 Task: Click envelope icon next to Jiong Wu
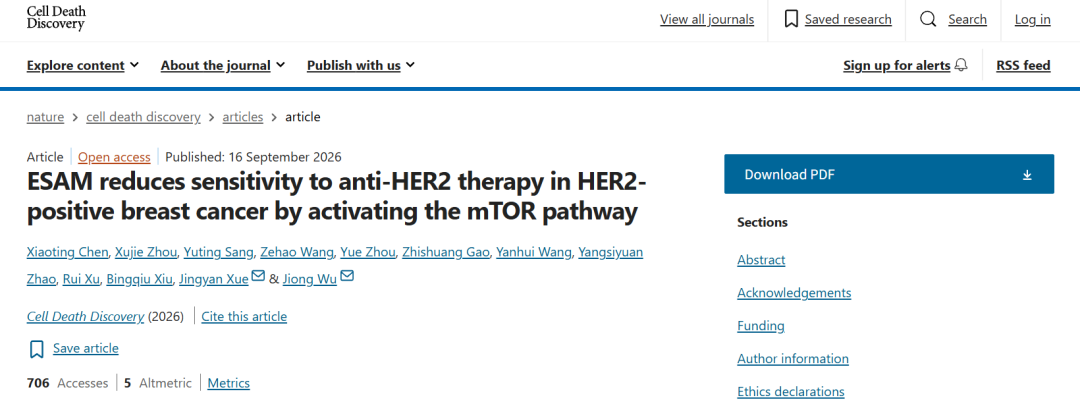click(x=347, y=276)
